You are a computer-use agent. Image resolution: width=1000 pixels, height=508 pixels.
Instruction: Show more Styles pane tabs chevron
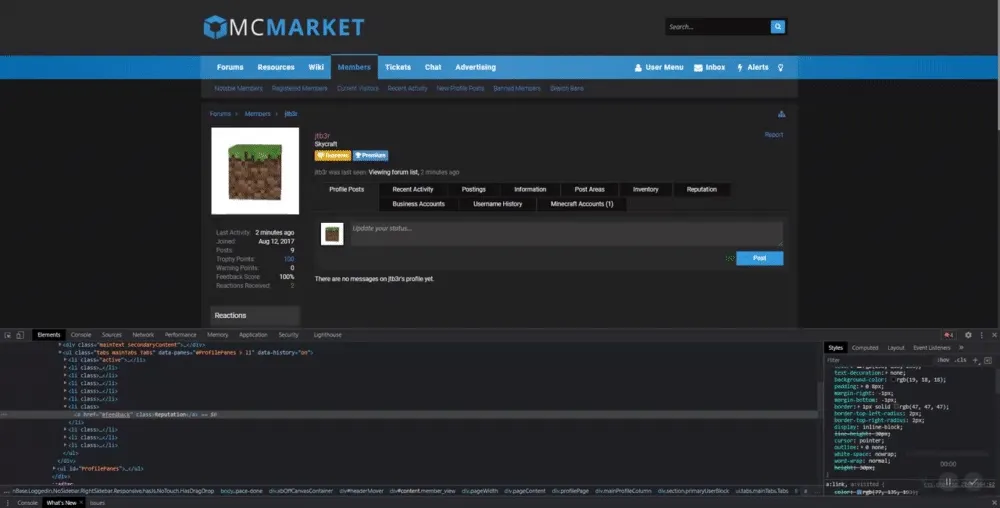tap(961, 348)
